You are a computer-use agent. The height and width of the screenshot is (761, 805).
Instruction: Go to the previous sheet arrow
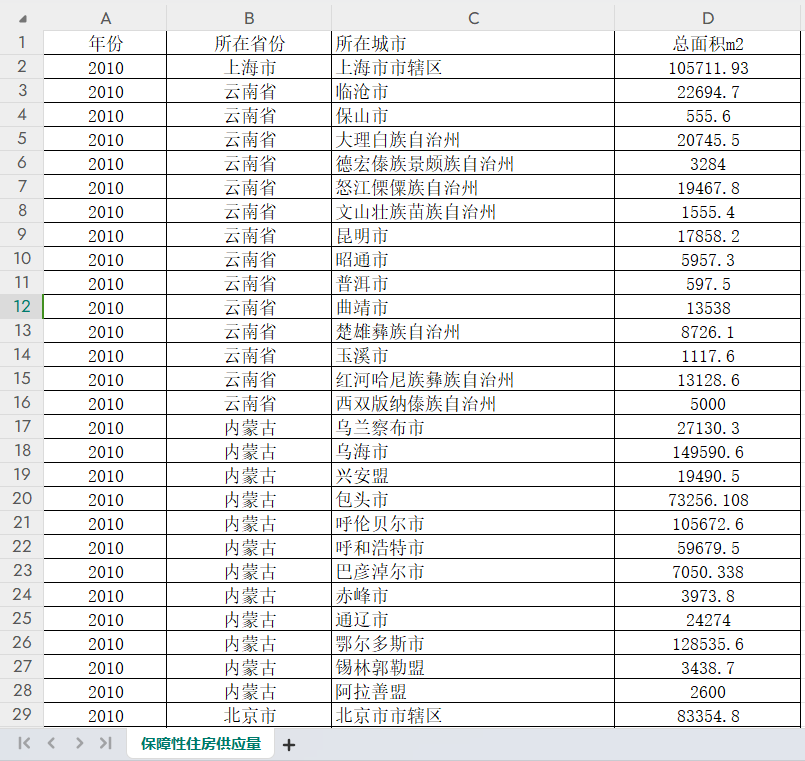[x=52, y=743]
